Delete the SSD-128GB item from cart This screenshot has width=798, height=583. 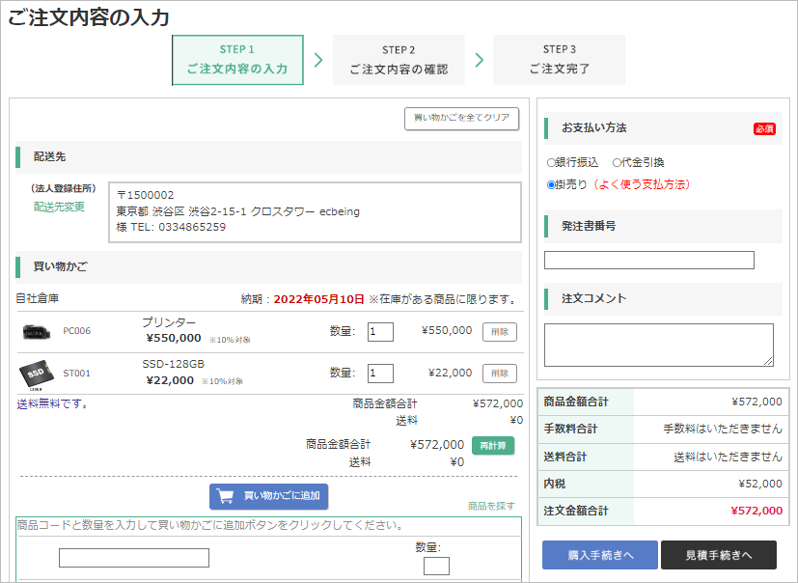pyautogui.click(x=499, y=373)
